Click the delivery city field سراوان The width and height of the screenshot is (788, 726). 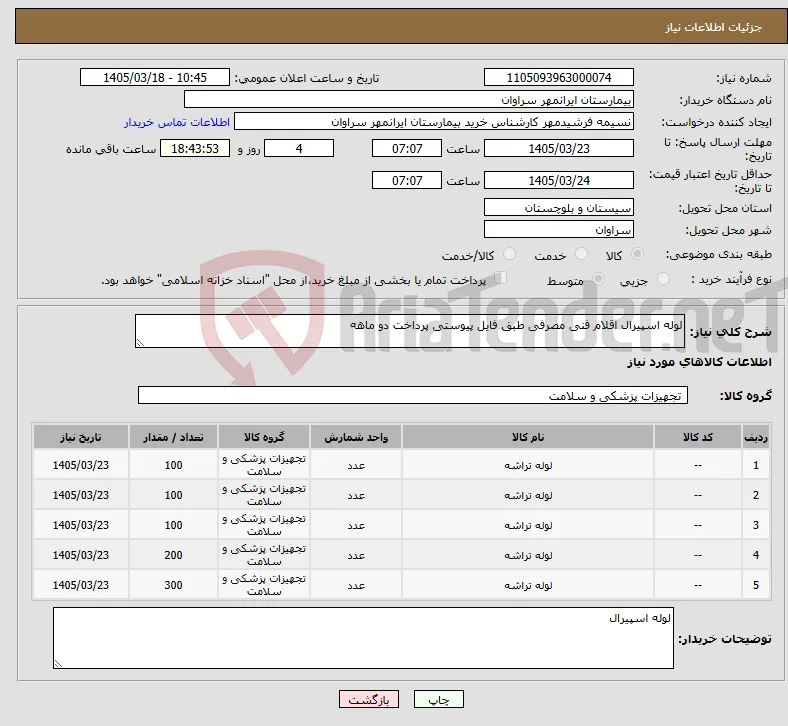coord(559,230)
